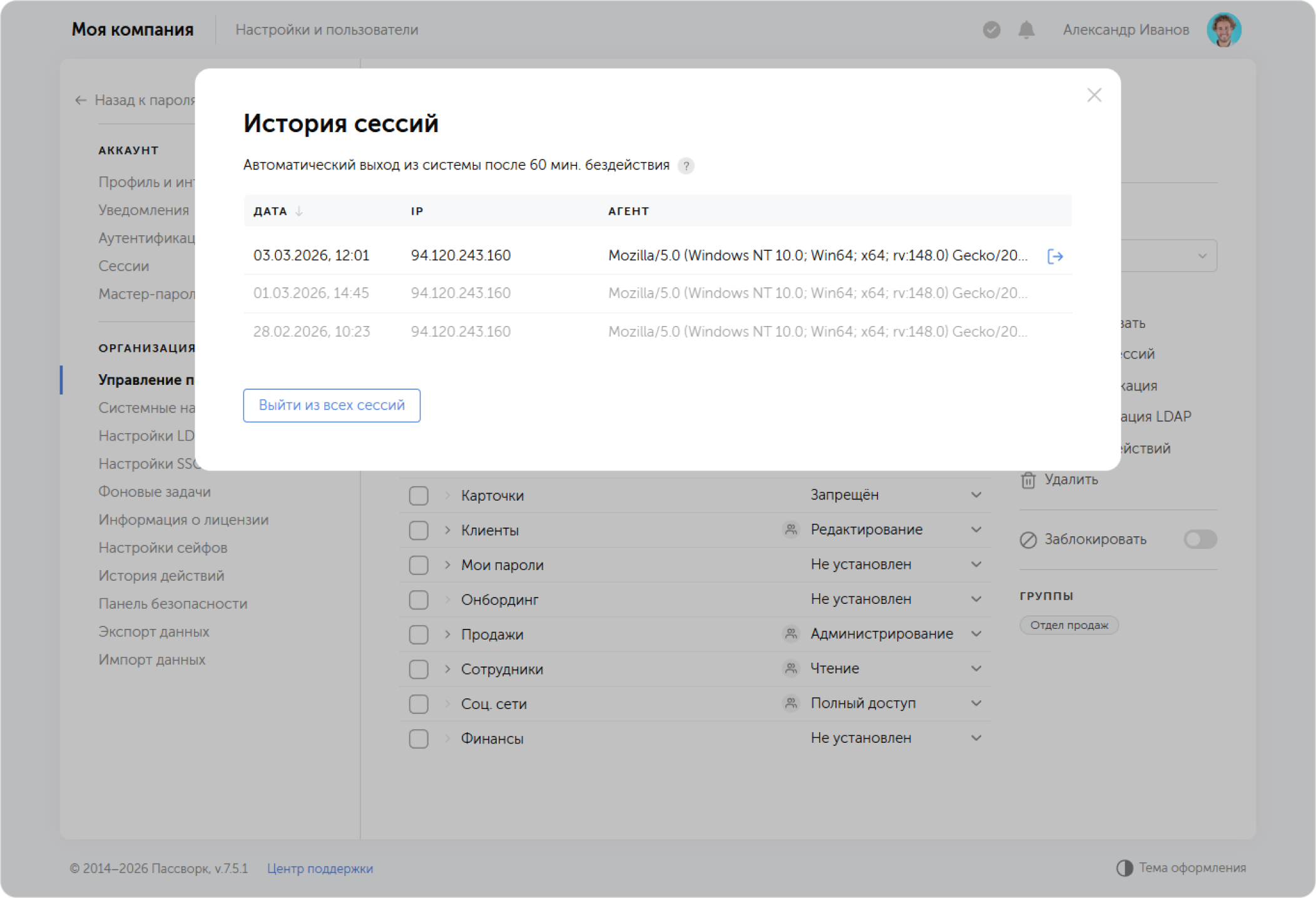
Task: Click the trash icon next to Удалить
Action: pos(1028,480)
